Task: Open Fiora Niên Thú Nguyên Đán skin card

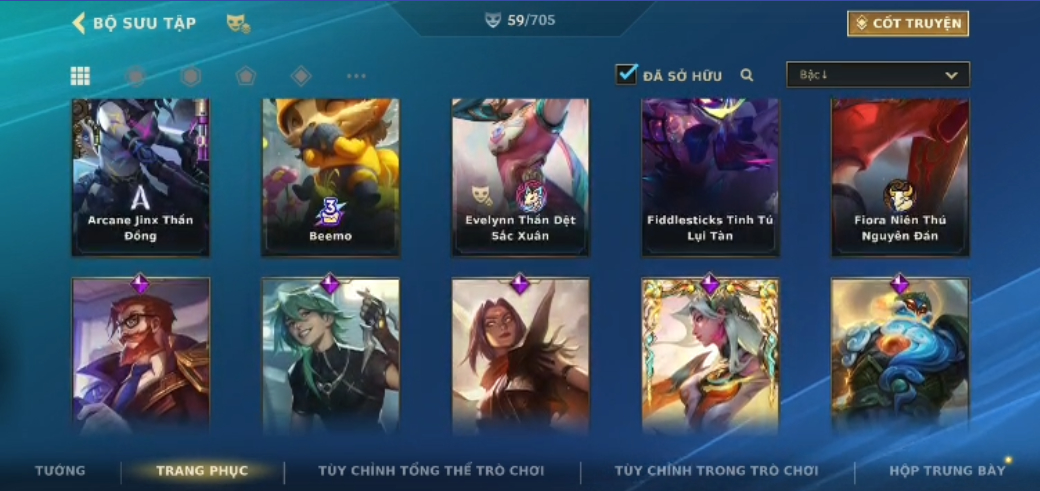Action: tap(900, 177)
